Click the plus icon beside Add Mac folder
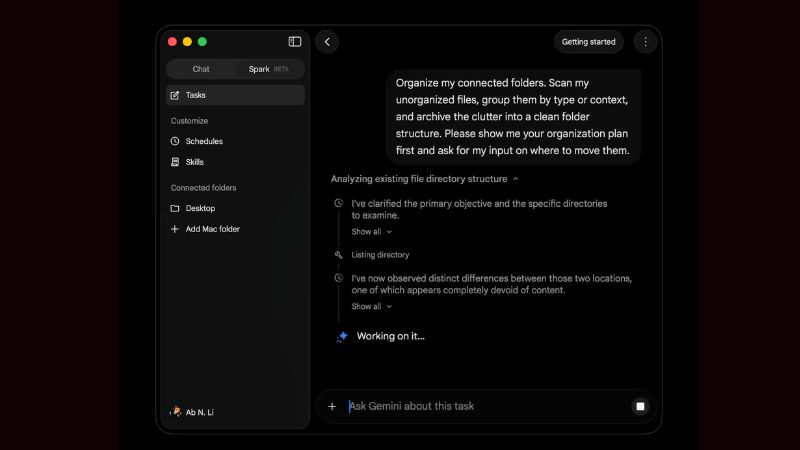Viewport: 800px width, 450px height. pos(175,229)
